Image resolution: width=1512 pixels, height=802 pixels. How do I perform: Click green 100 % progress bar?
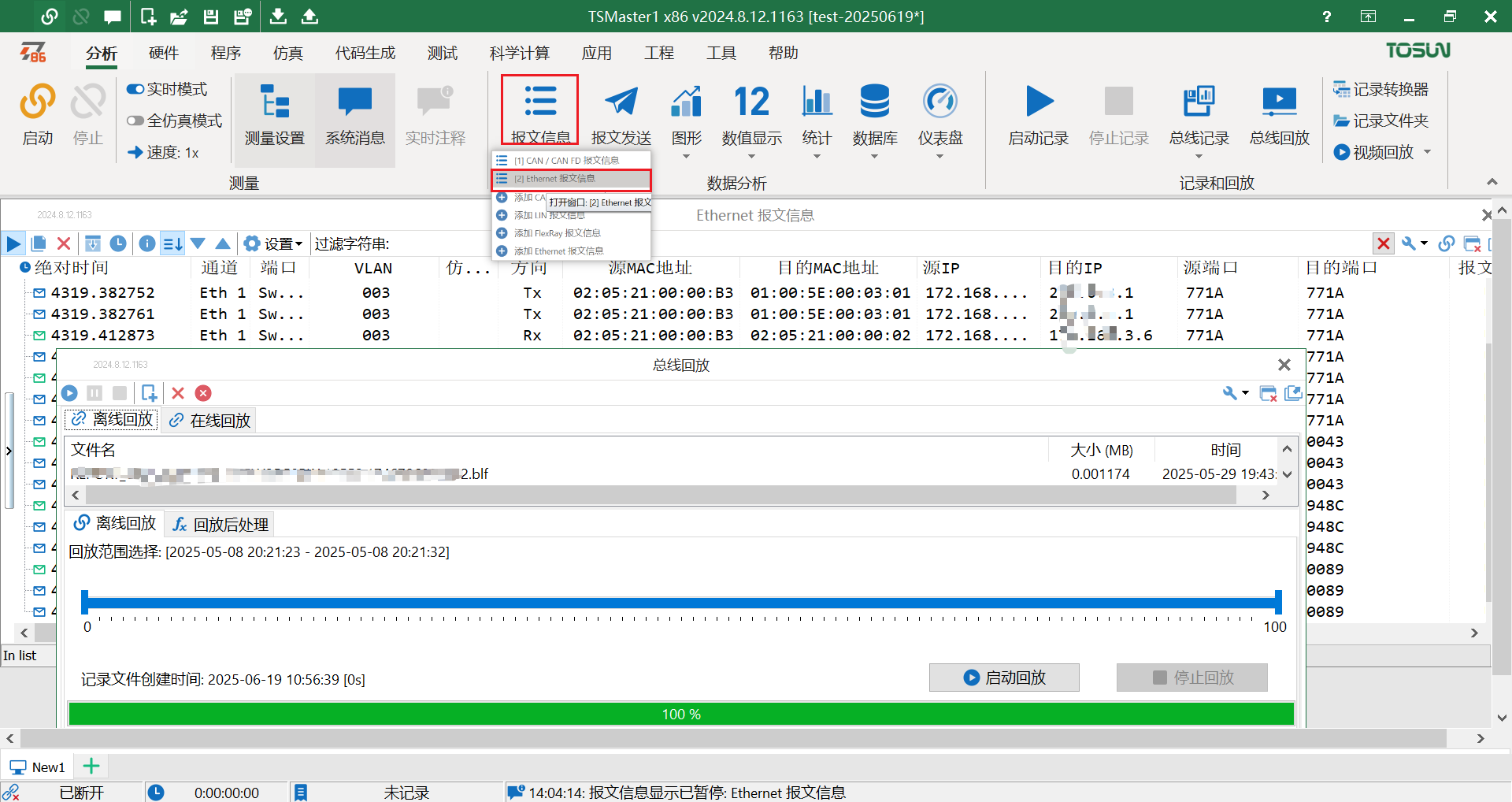tap(681, 714)
